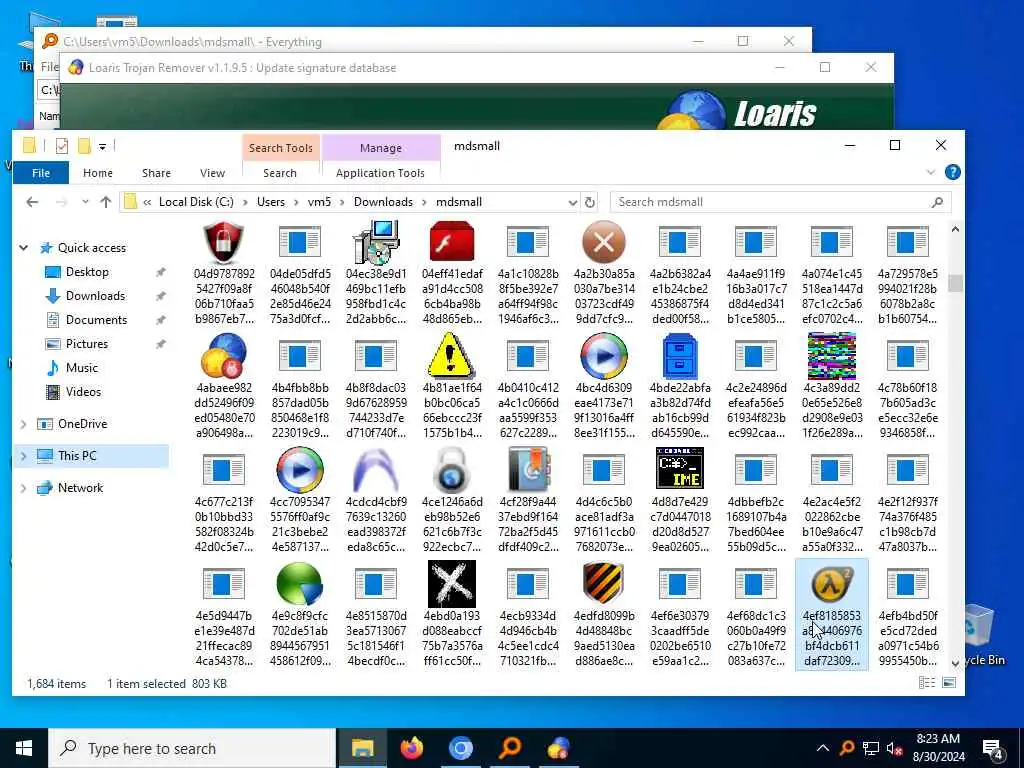Go up one folder level

pos(106,202)
